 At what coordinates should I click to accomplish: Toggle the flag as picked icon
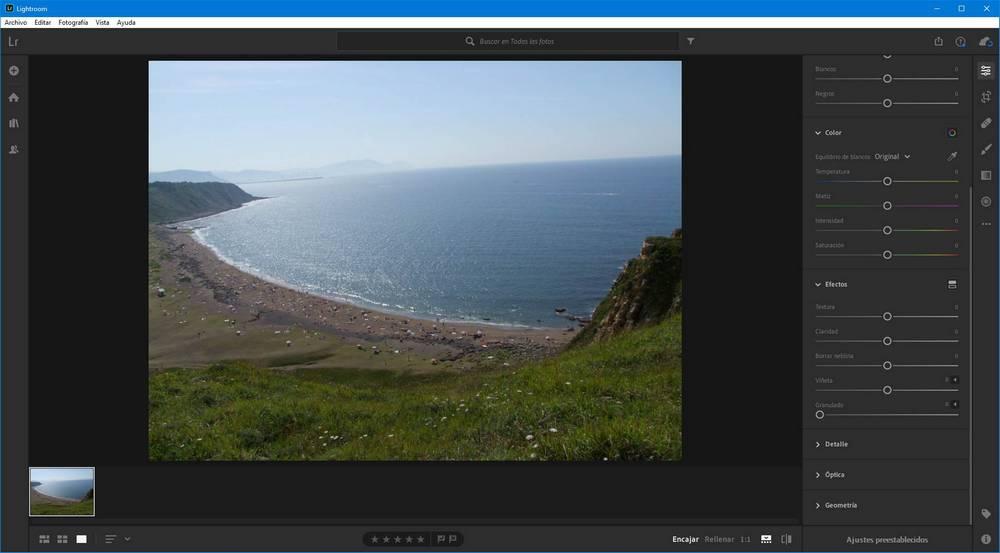pos(441,539)
